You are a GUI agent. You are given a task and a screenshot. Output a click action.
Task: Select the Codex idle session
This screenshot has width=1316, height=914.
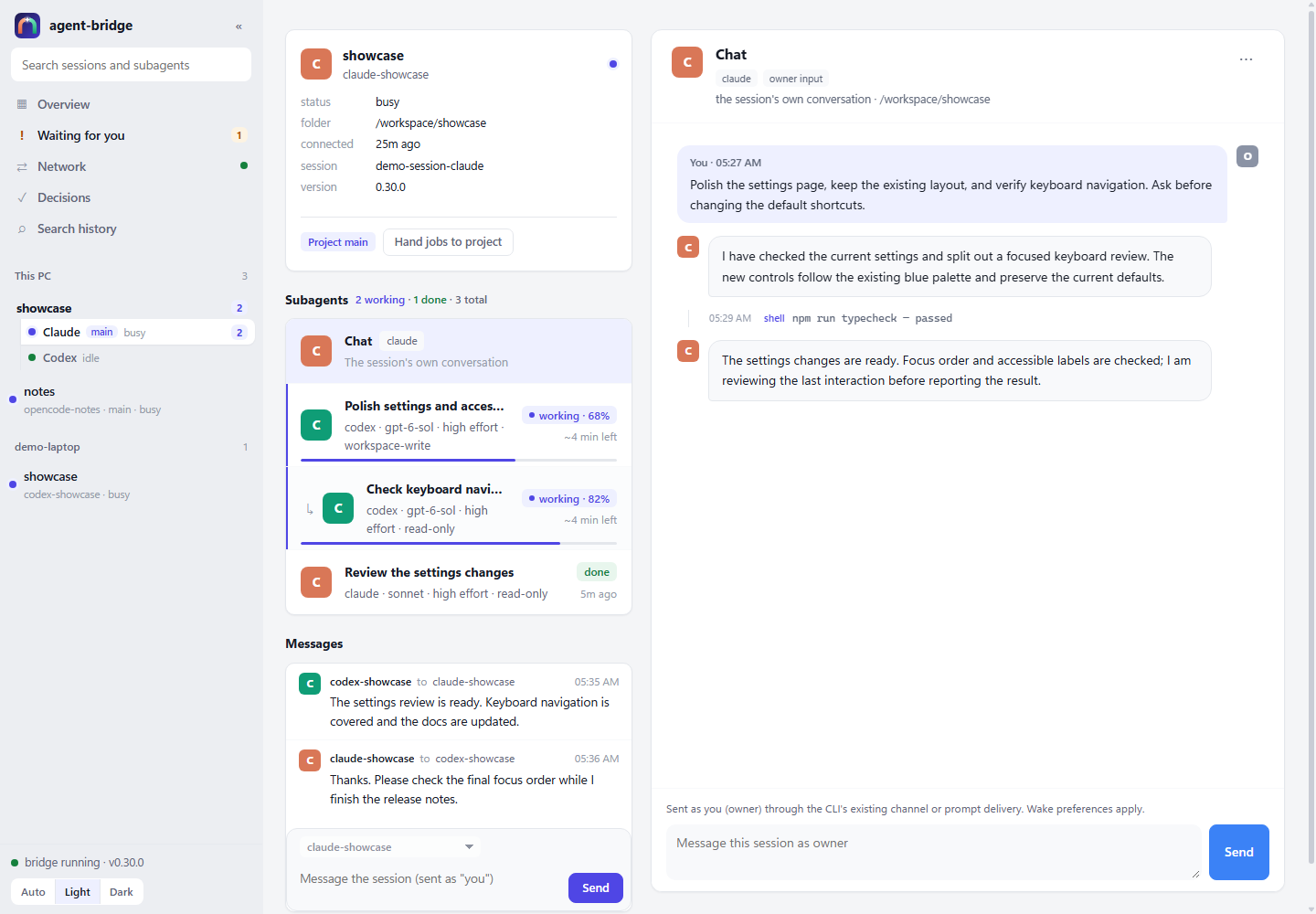137,357
